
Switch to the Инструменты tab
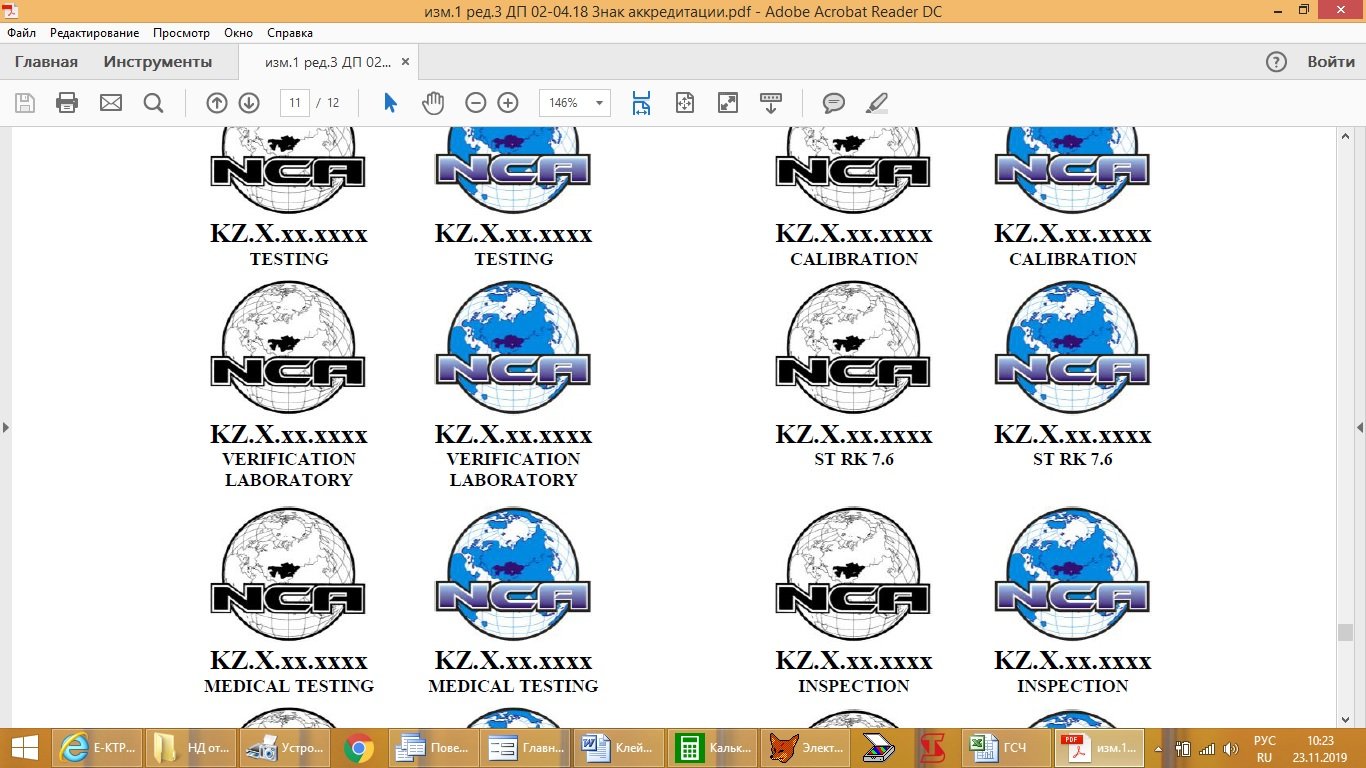(x=157, y=62)
